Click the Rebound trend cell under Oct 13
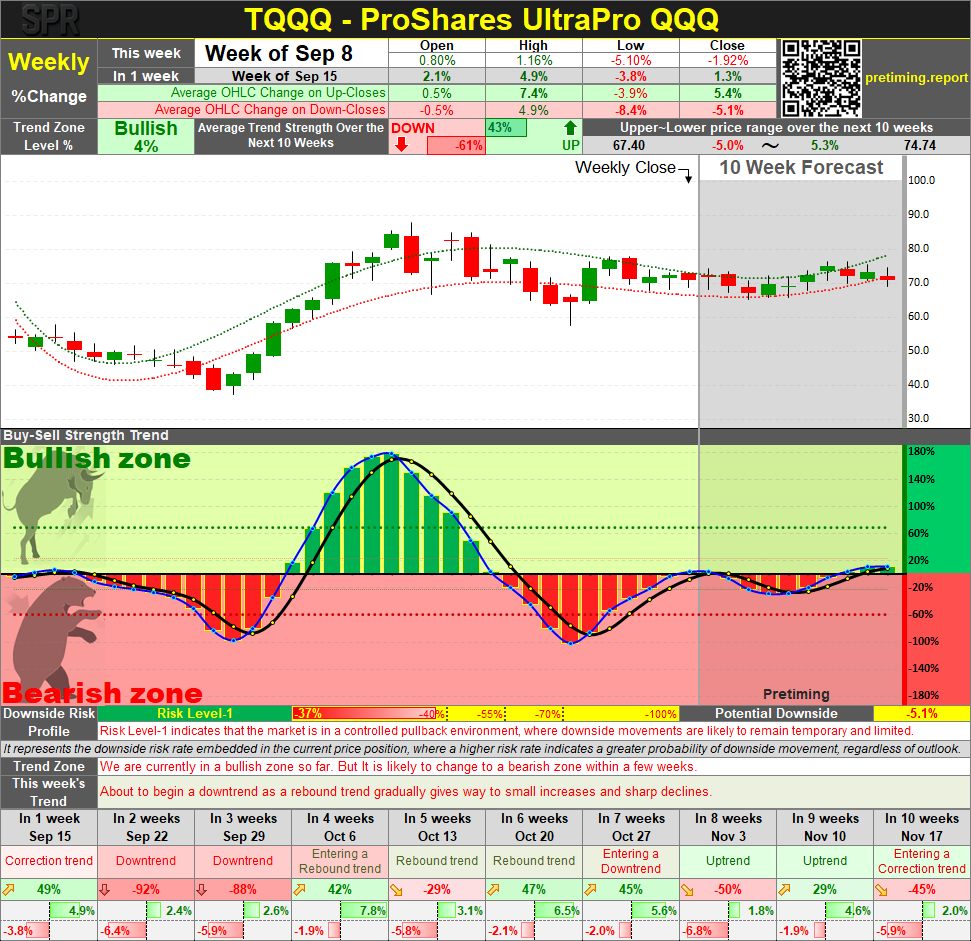 click(437, 861)
